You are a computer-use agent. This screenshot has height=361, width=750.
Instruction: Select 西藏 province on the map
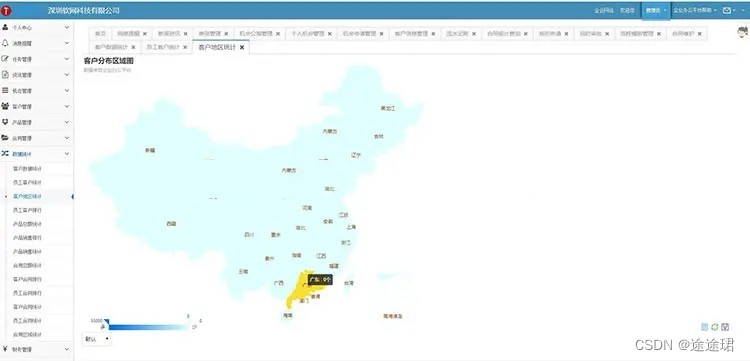pyautogui.click(x=171, y=223)
